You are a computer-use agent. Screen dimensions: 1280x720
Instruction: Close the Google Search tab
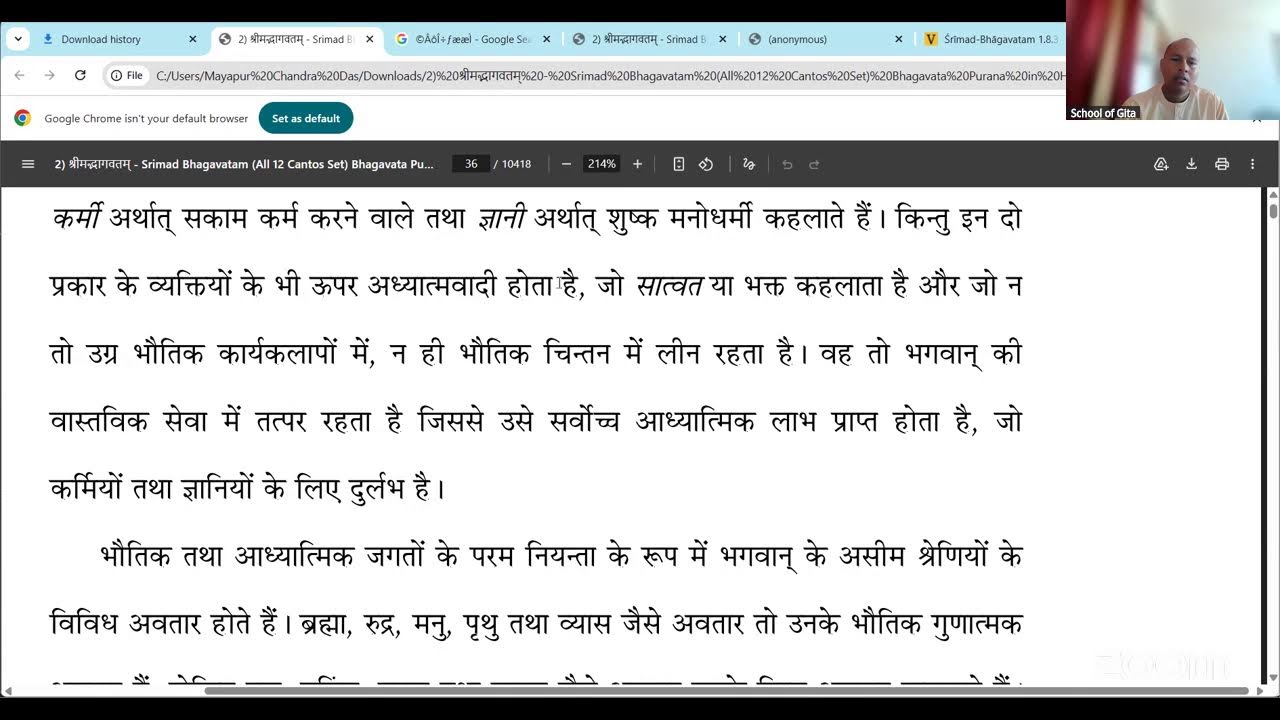pos(546,39)
